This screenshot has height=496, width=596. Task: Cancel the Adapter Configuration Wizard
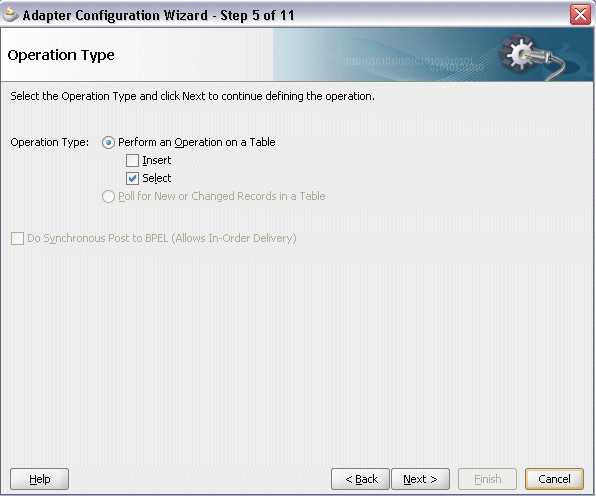coord(554,479)
